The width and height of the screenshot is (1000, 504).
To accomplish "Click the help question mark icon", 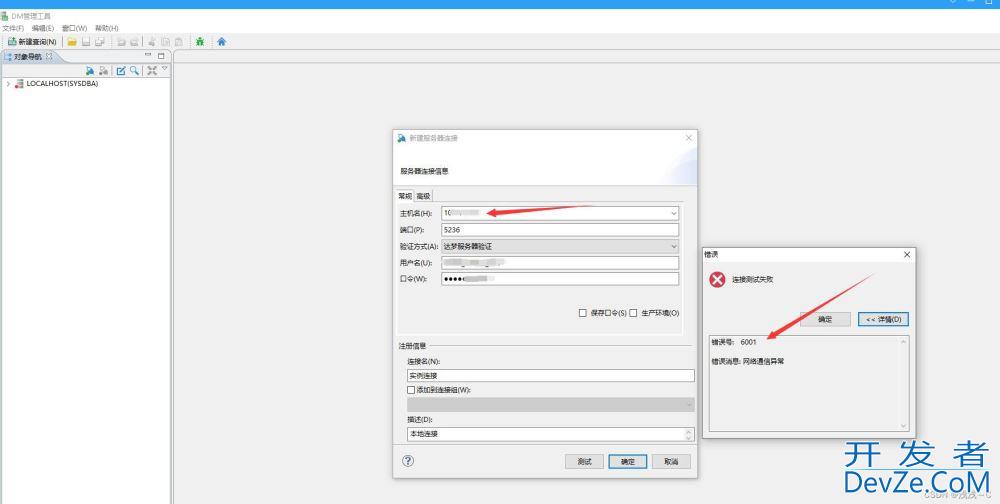I will (x=408, y=461).
